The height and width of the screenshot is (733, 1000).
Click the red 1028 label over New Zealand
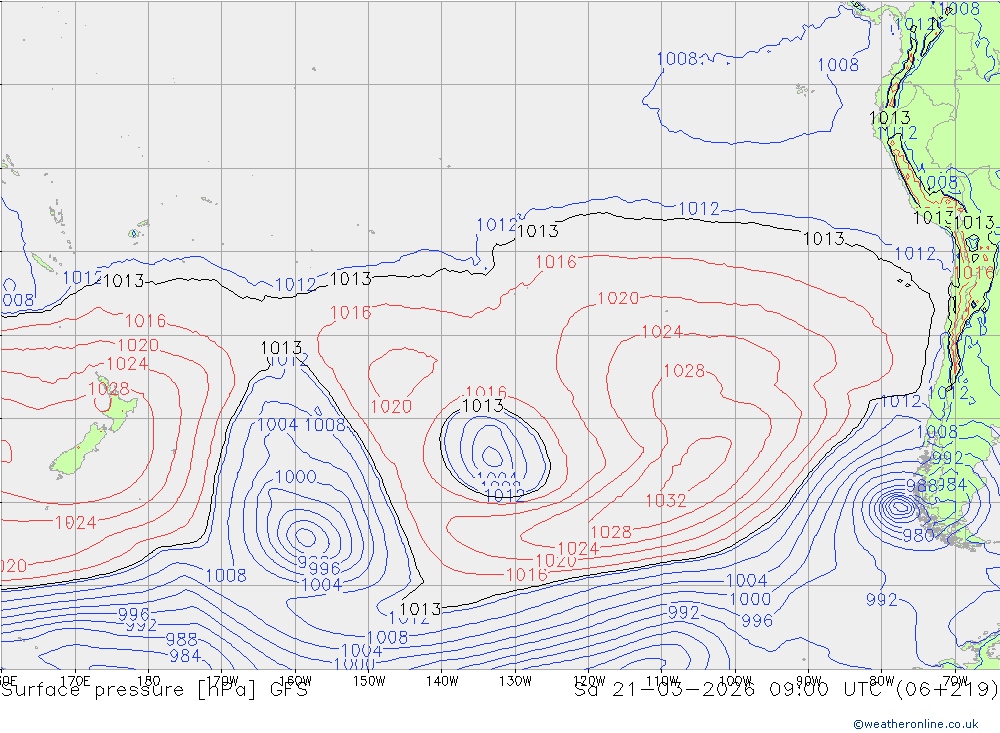point(108,389)
